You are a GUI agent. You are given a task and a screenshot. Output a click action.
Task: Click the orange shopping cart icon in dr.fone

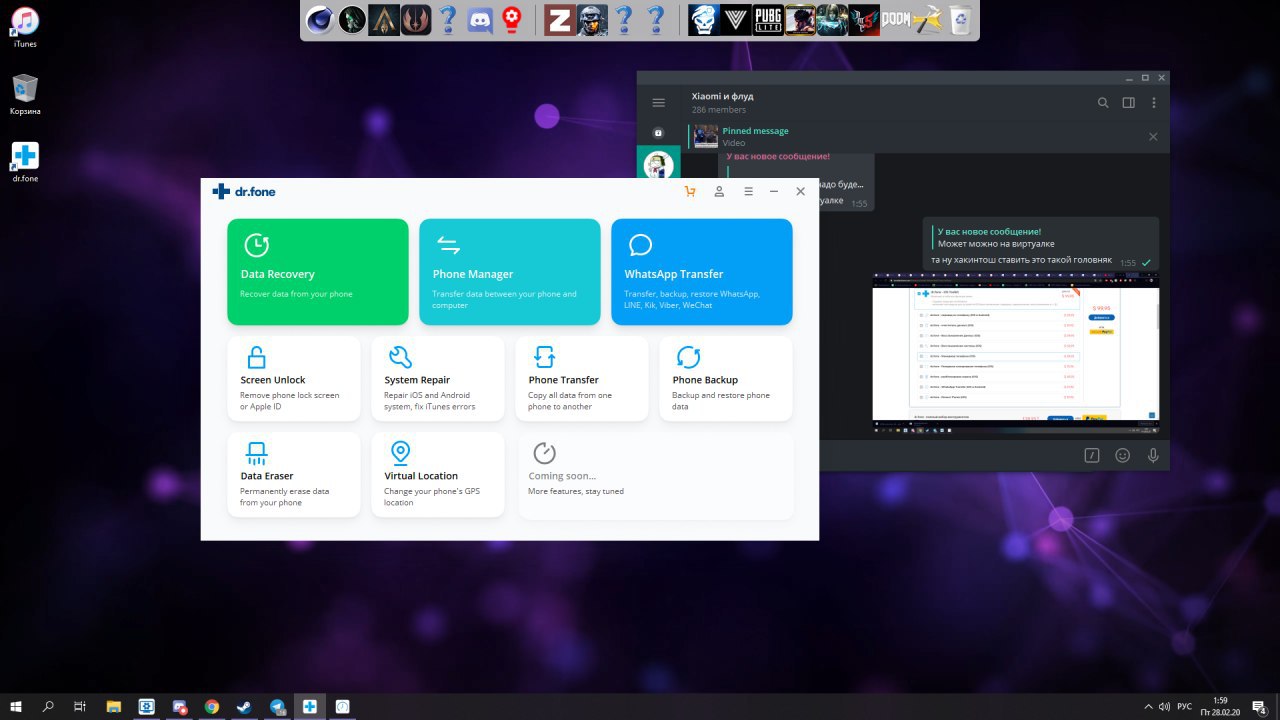[x=690, y=191]
